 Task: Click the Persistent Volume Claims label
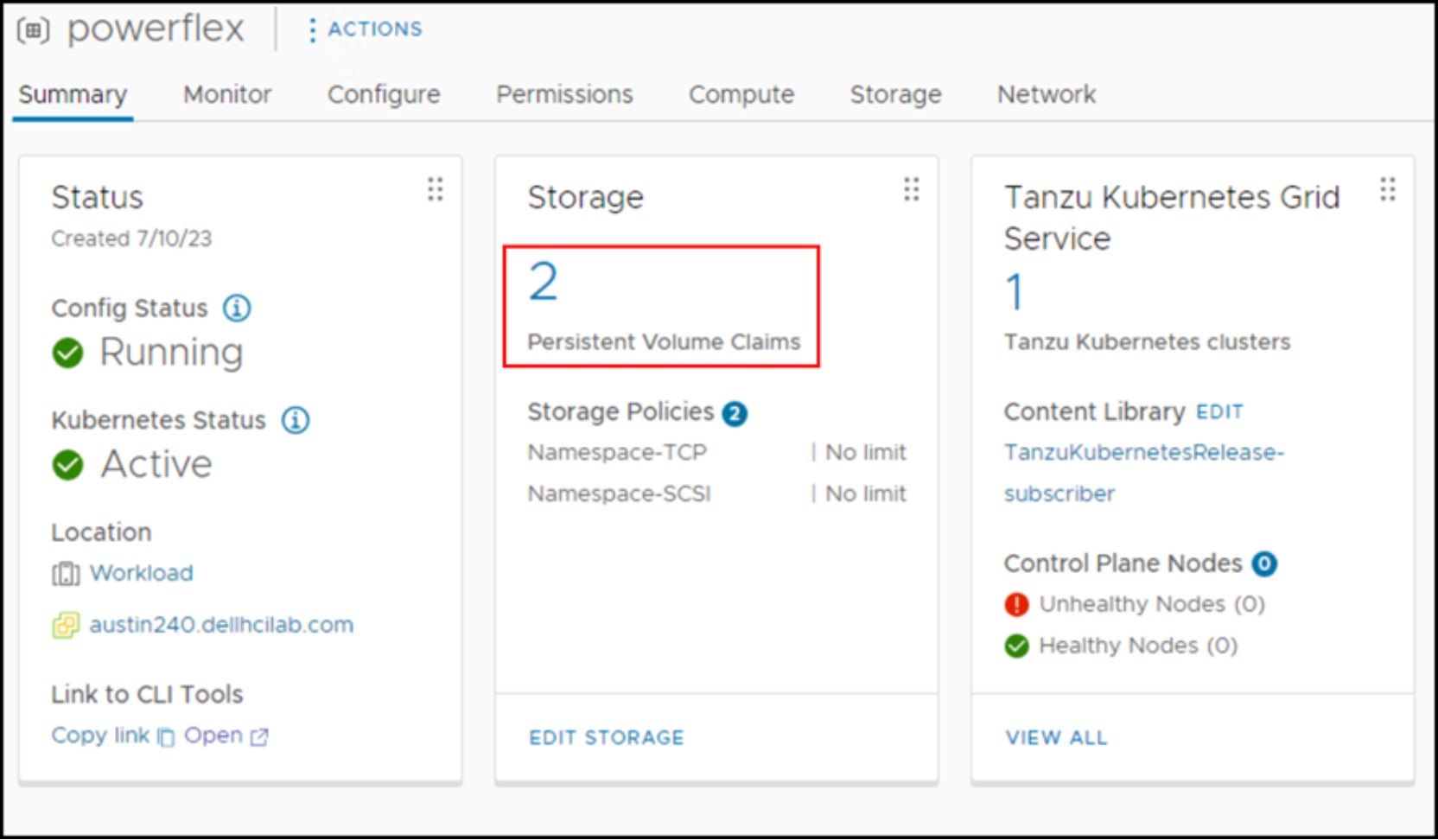point(664,342)
